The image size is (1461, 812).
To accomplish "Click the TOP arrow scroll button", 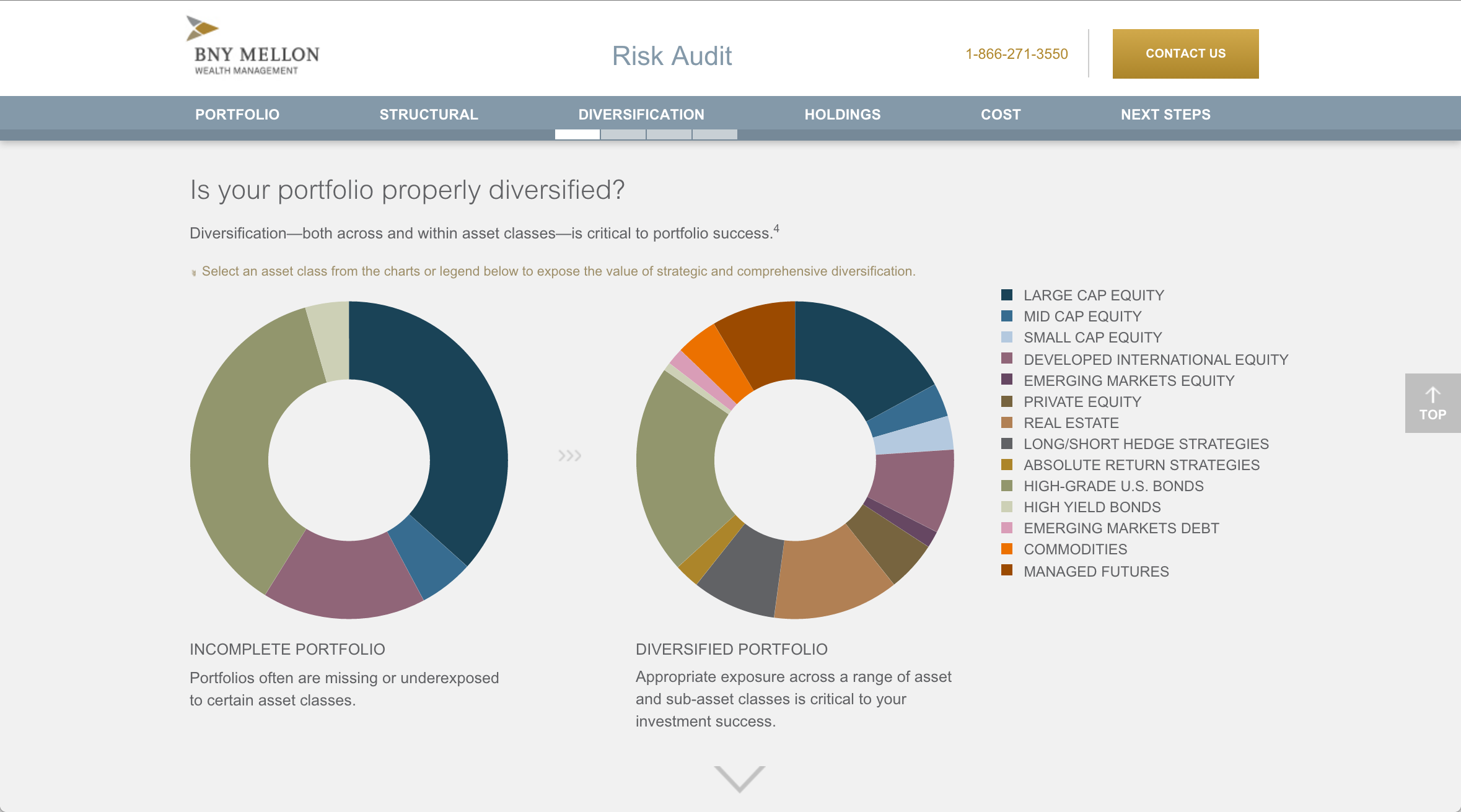I will 1432,403.
